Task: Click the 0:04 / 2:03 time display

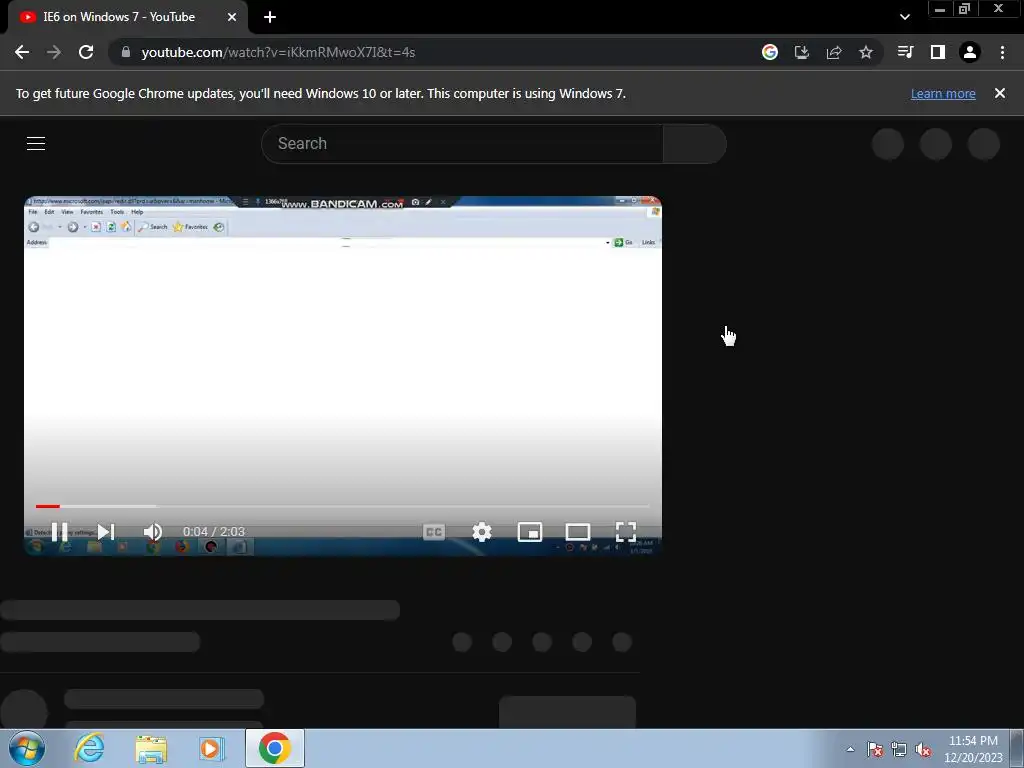Action: click(x=214, y=532)
